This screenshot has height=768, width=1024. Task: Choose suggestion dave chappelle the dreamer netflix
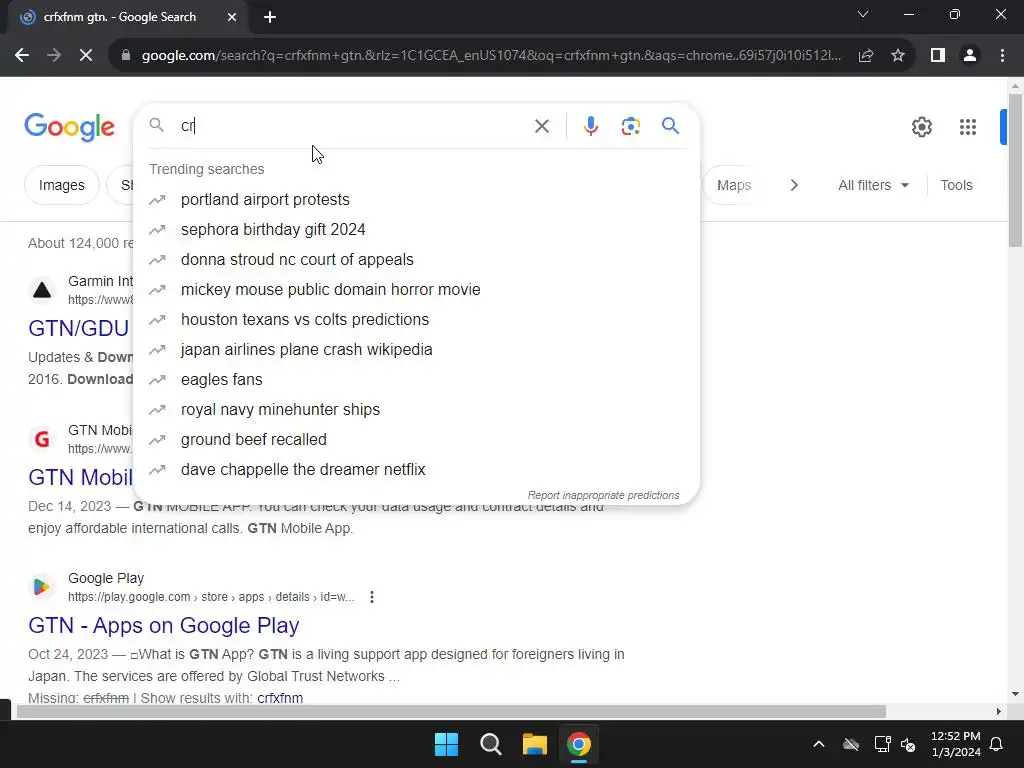(x=416, y=470)
